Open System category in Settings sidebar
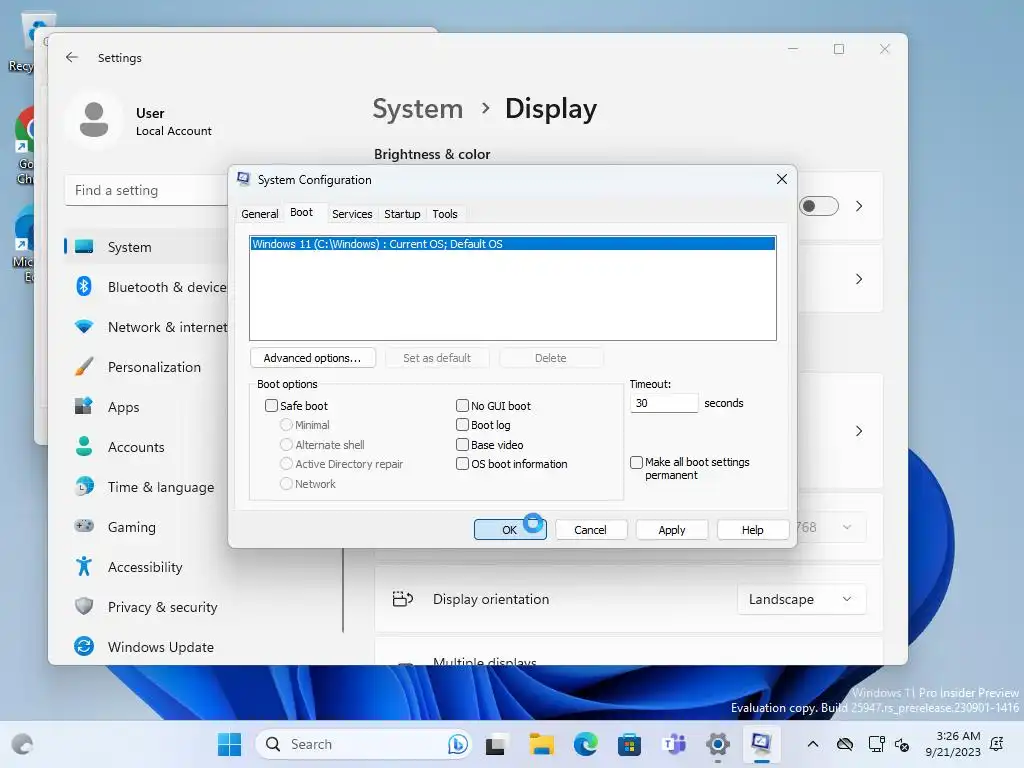This screenshot has width=1024, height=768. point(147,247)
